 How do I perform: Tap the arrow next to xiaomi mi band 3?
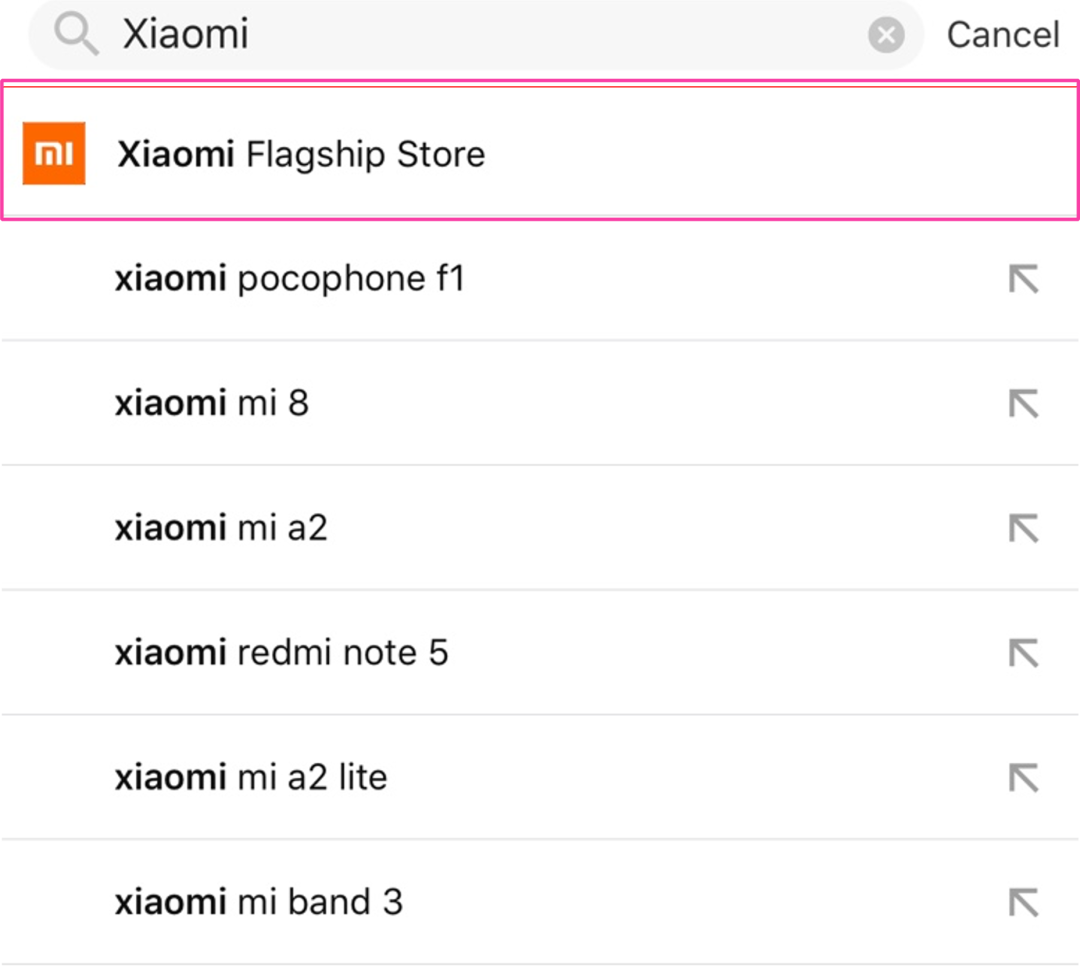point(1023,902)
